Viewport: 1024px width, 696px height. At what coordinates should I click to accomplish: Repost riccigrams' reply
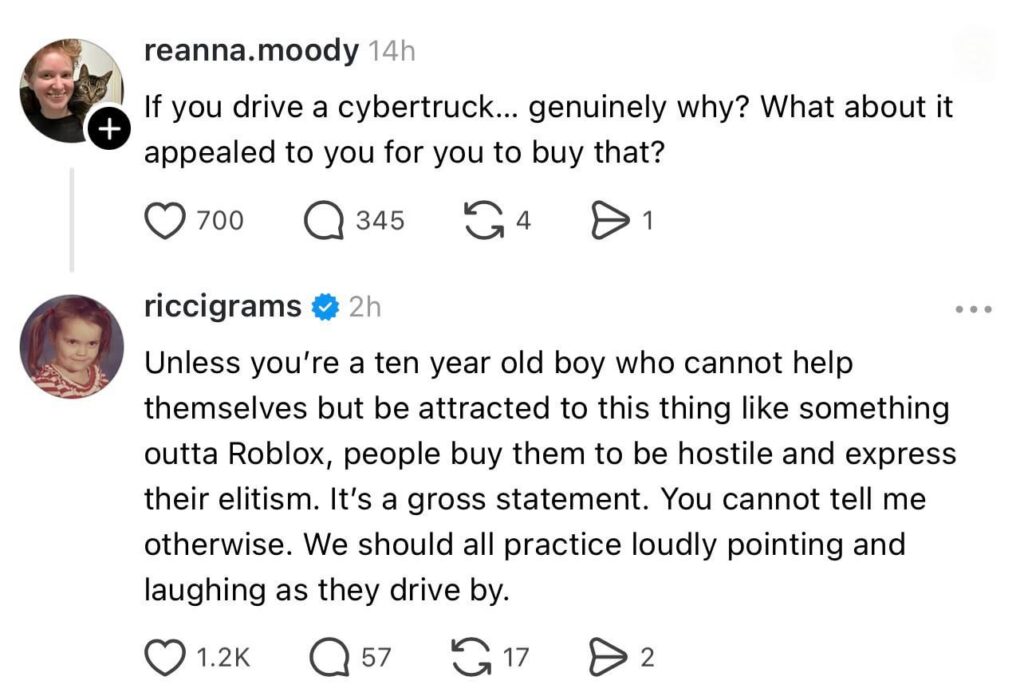(x=472, y=657)
